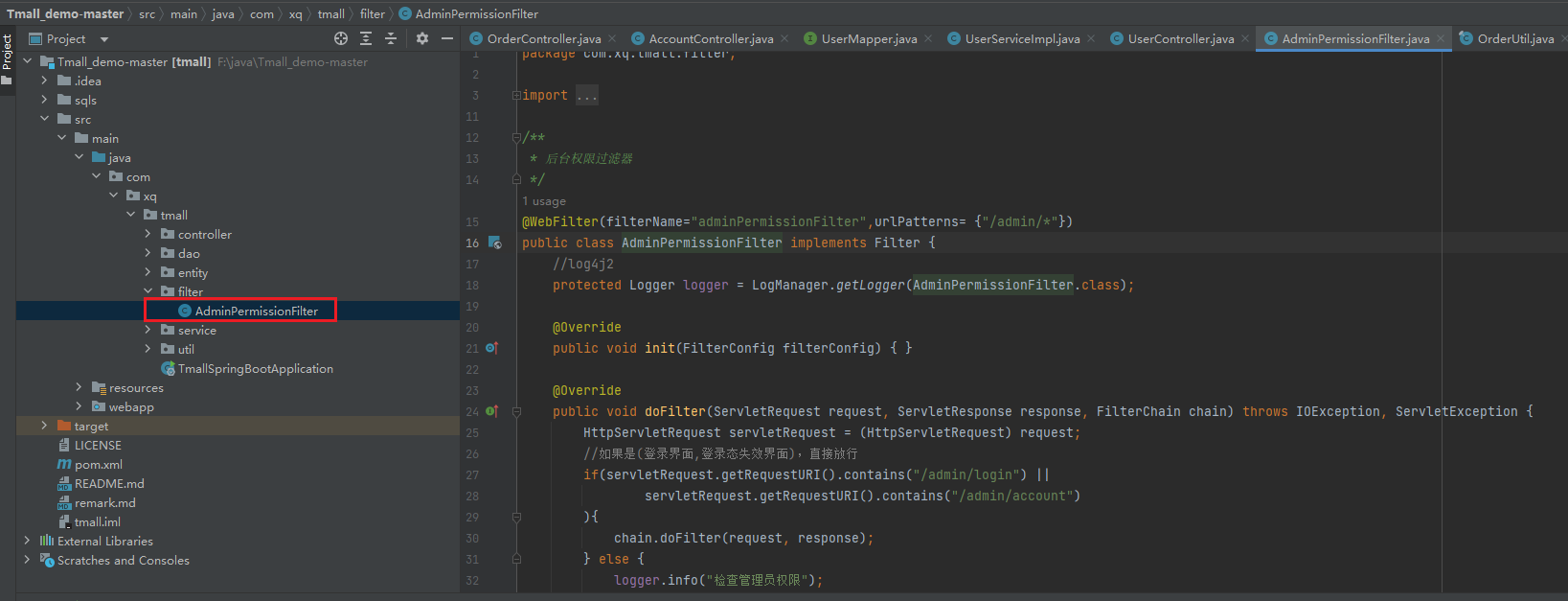This screenshot has width=1568, height=601.
Task: Click the gutter web icon on line 16
Action: point(495,243)
